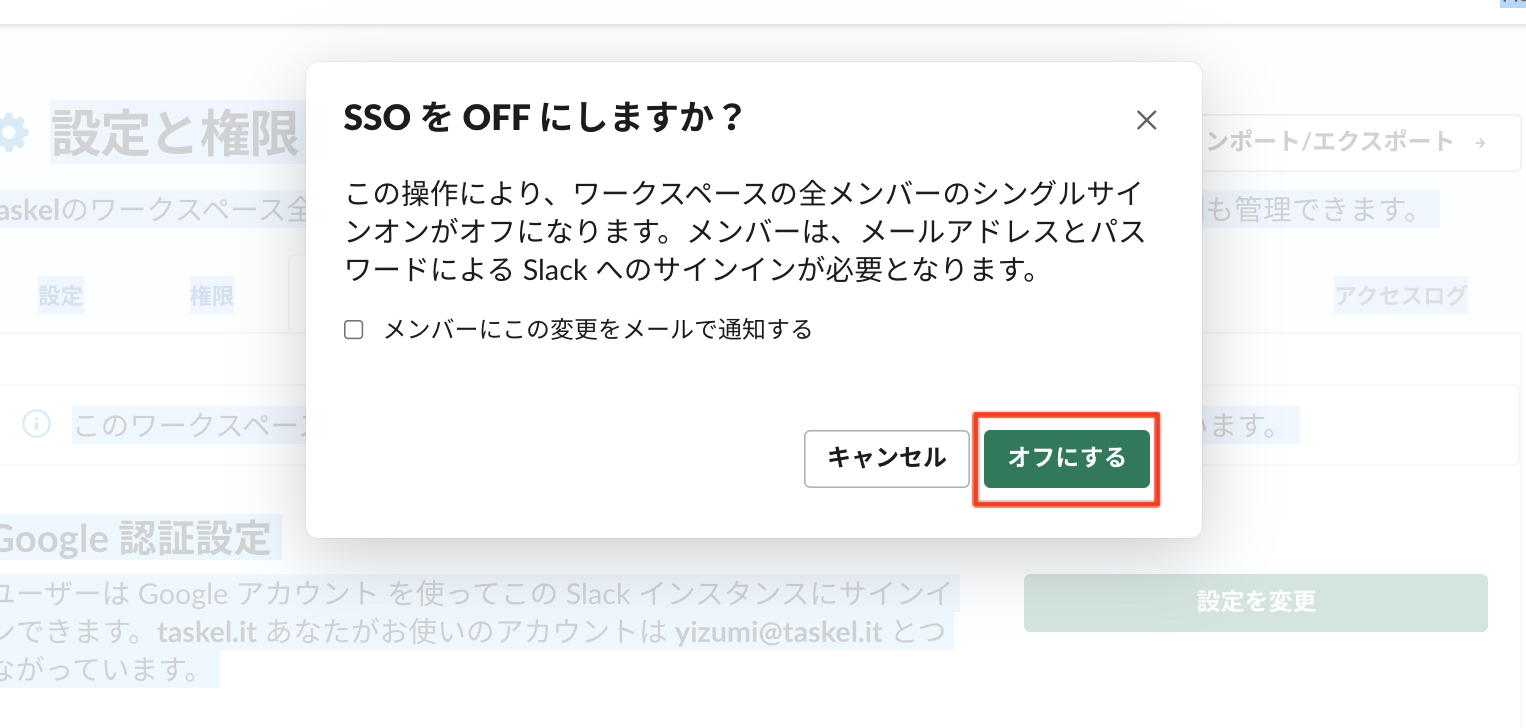This screenshot has height=728, width=1526.
Task: Click the gear icon beside 設定と権限
Action: 14,134
